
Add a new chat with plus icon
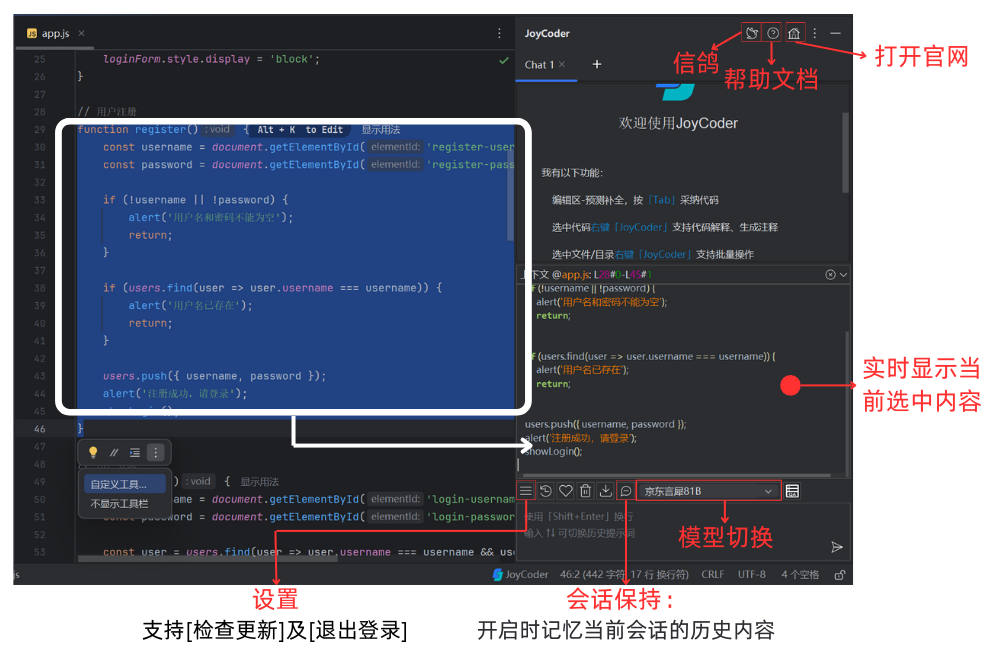point(597,64)
